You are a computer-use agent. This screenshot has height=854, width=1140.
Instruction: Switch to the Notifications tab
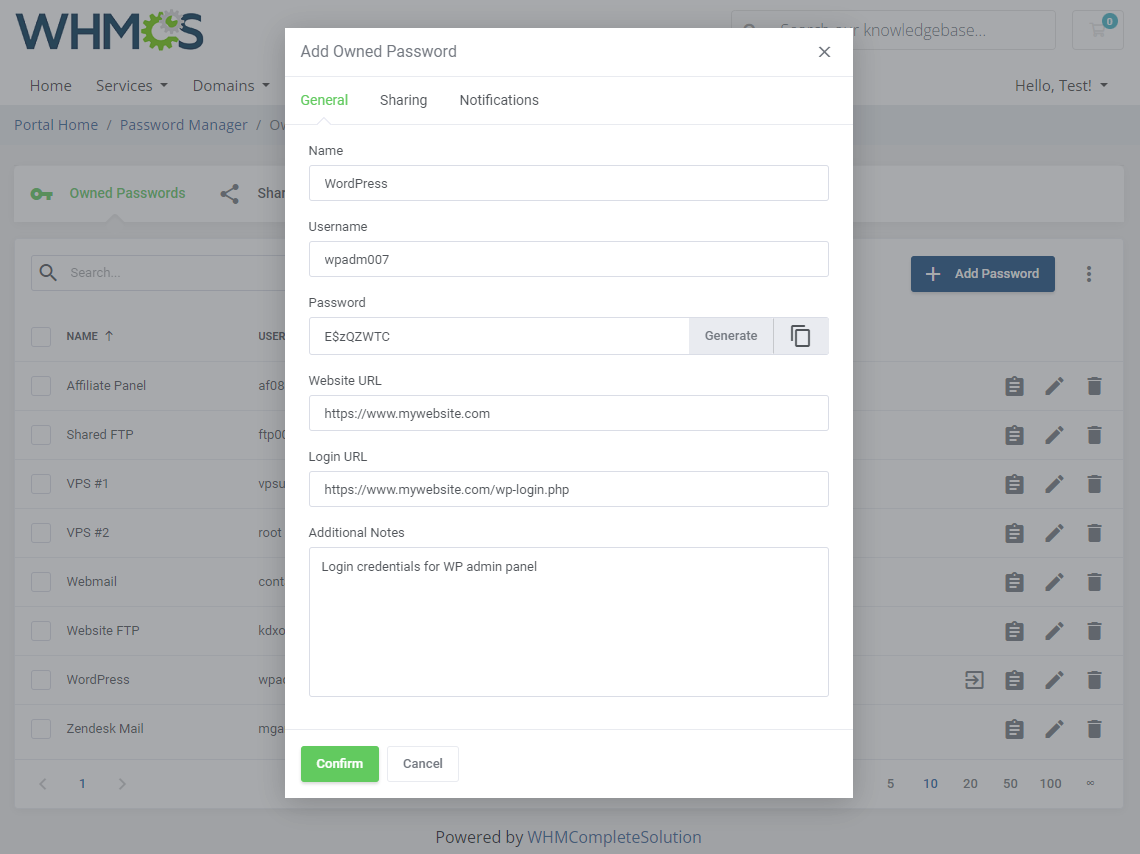click(x=499, y=100)
